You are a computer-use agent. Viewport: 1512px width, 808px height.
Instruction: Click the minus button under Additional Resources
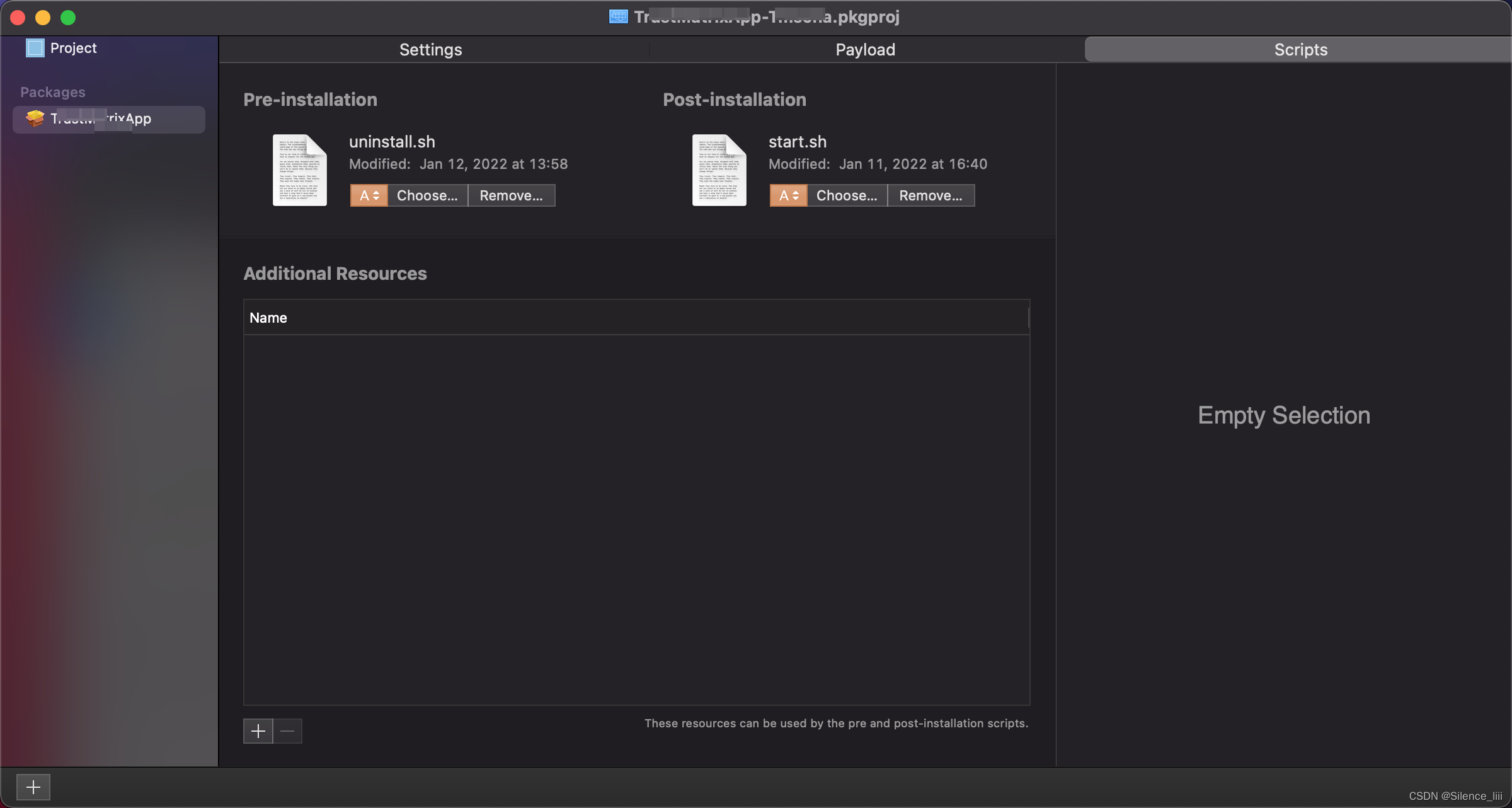point(288,731)
